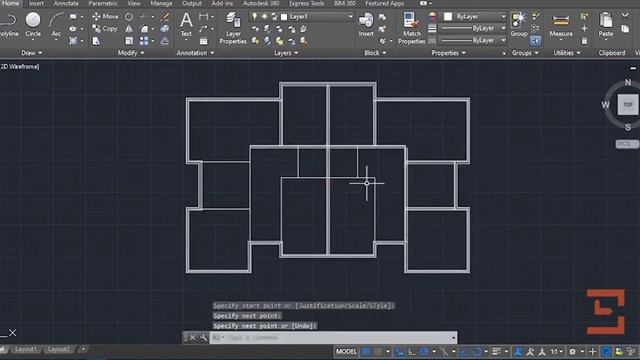Select the Hatch tool
The height and width of the screenshot is (360, 640).
(x=73, y=41)
